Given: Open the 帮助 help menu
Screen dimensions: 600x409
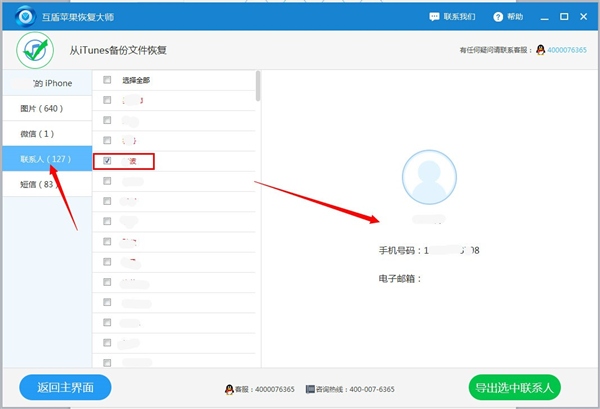Looking at the screenshot, I should [x=508, y=16].
